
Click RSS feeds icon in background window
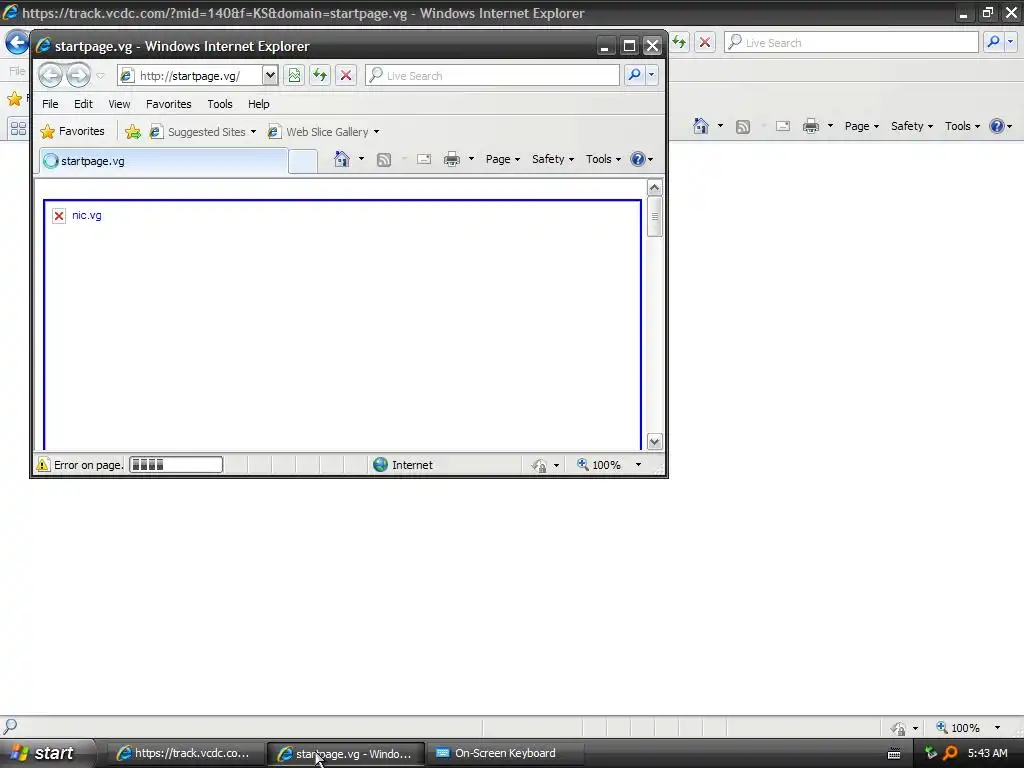coord(743,127)
